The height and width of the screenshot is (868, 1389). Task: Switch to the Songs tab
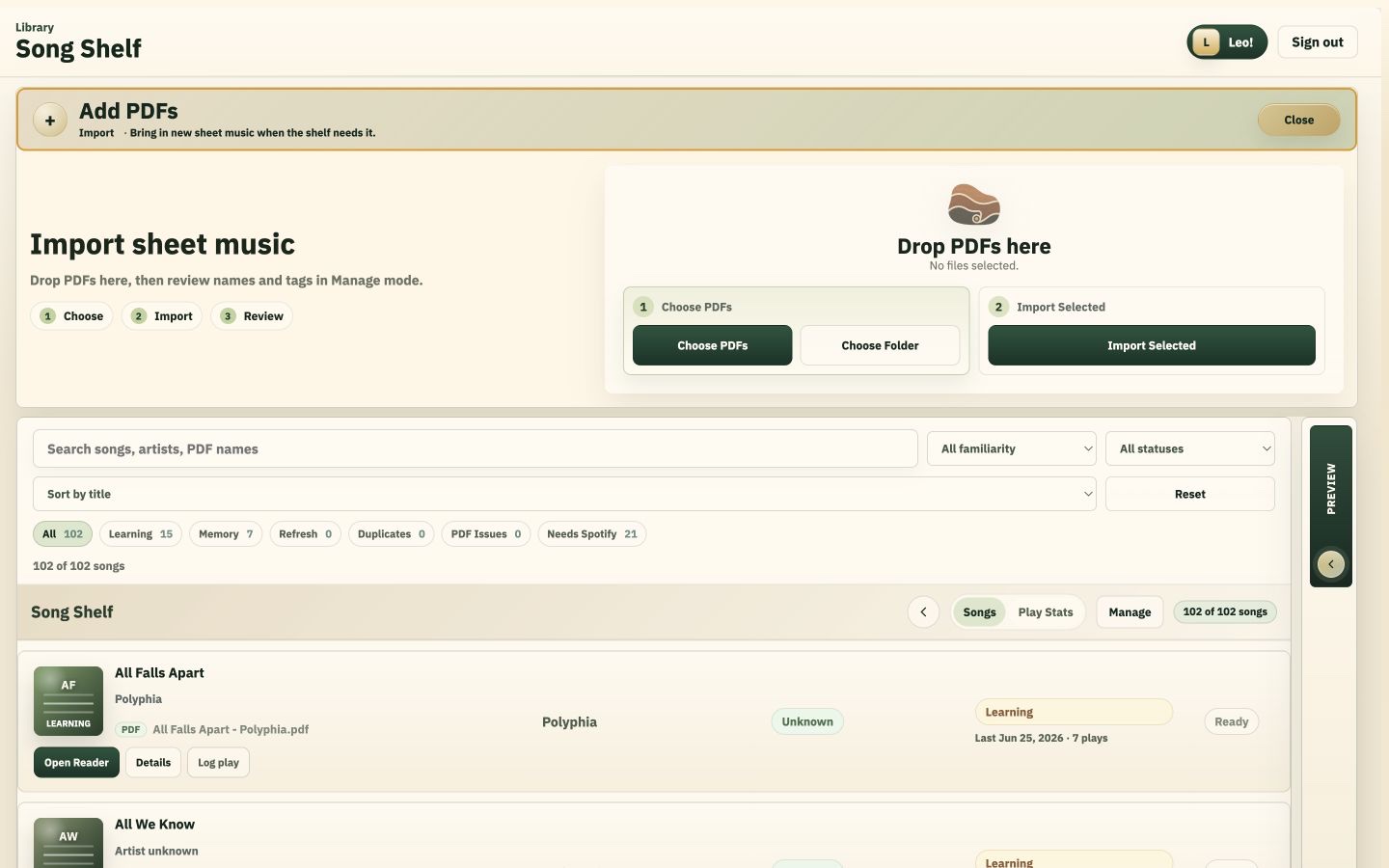coord(979,612)
